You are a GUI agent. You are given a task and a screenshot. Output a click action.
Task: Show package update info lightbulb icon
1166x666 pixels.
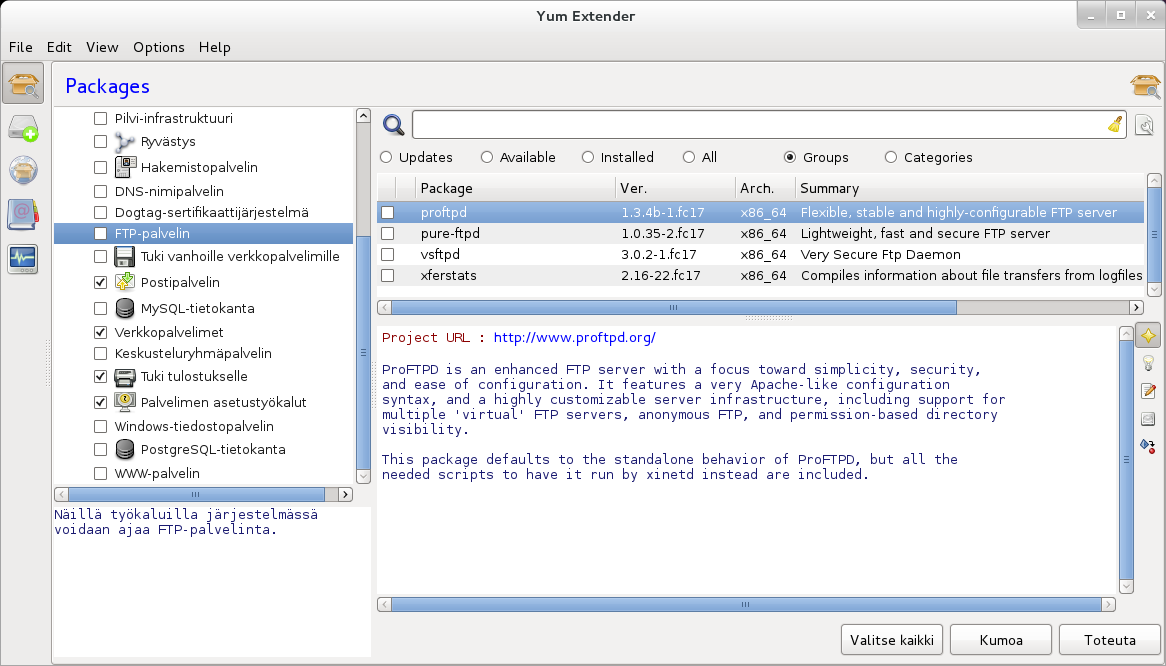click(x=1148, y=363)
